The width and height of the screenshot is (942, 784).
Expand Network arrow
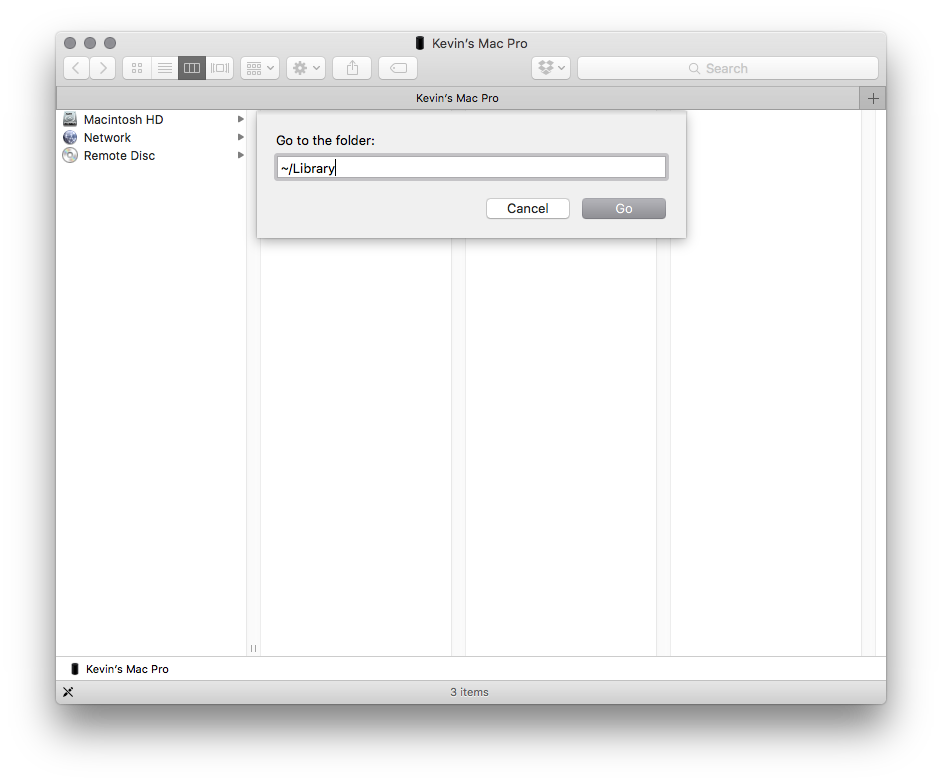tap(240, 137)
